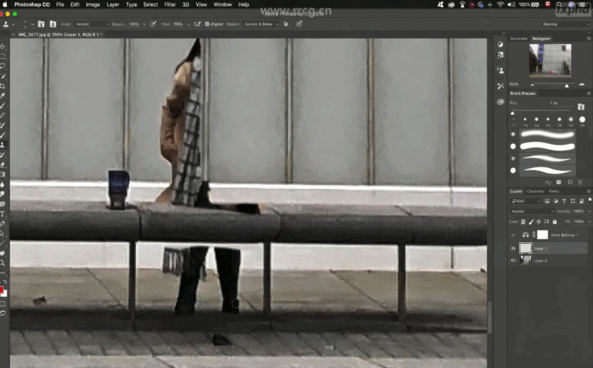Select the Move tool

[3, 47]
